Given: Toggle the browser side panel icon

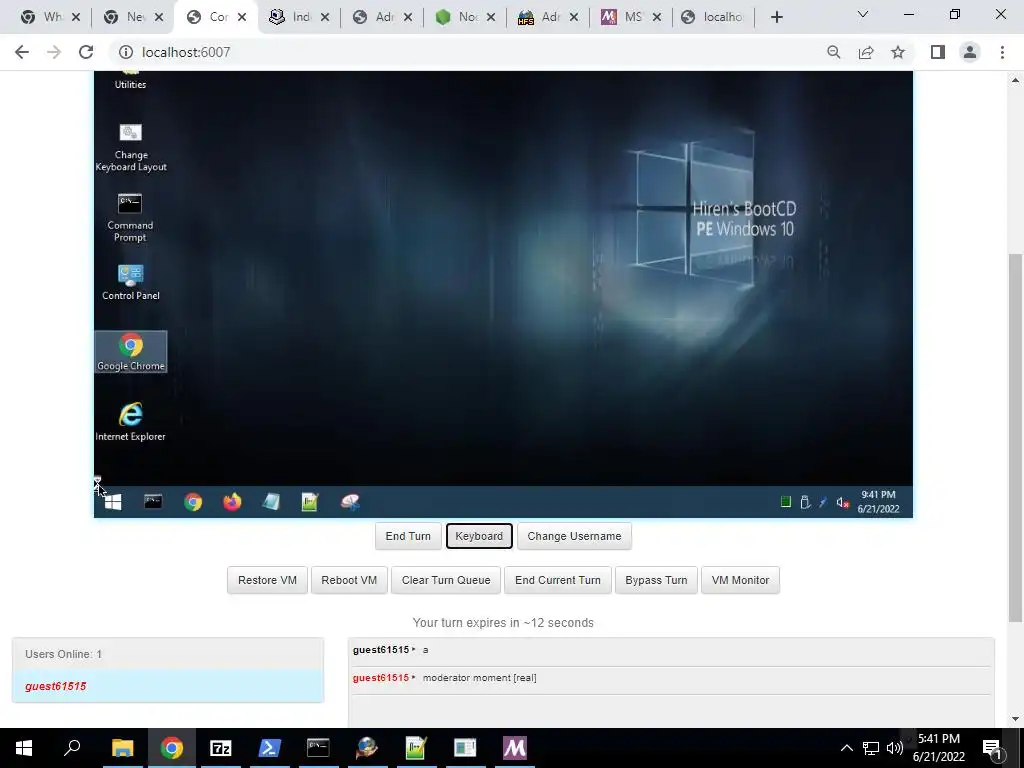Looking at the screenshot, I should (x=938, y=52).
